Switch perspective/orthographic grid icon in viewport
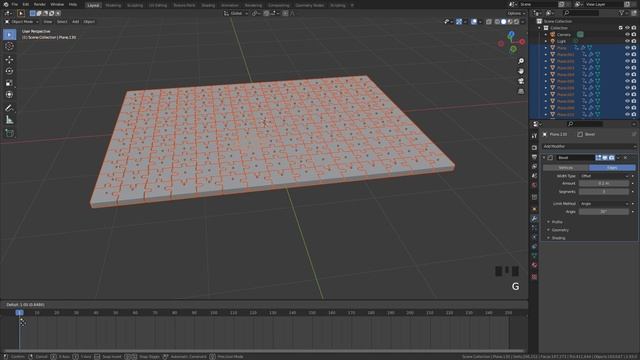This screenshot has height=360, width=640. pos(521,91)
